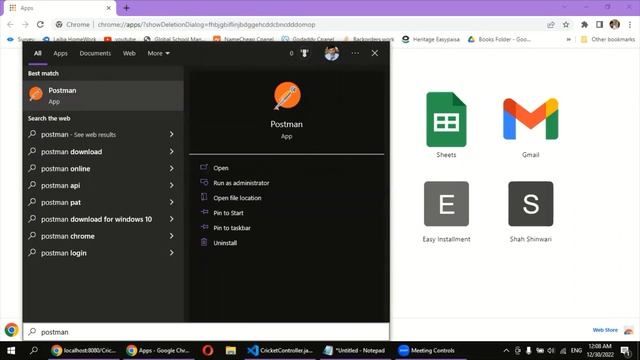Open the user profile picture in search panel
The height and width of the screenshot is (360, 640).
coord(331,53)
